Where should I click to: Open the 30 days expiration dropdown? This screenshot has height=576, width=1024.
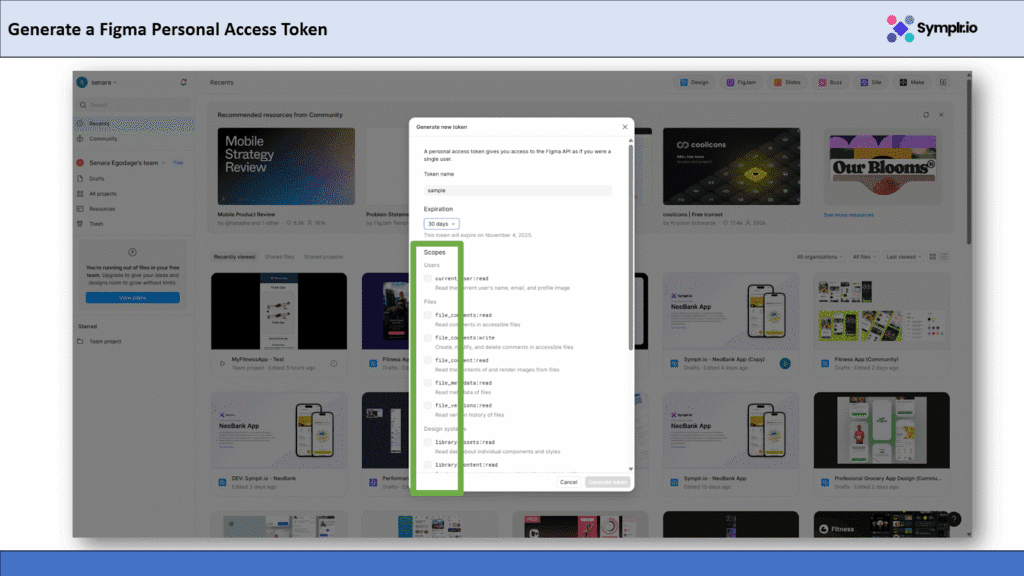pos(441,224)
